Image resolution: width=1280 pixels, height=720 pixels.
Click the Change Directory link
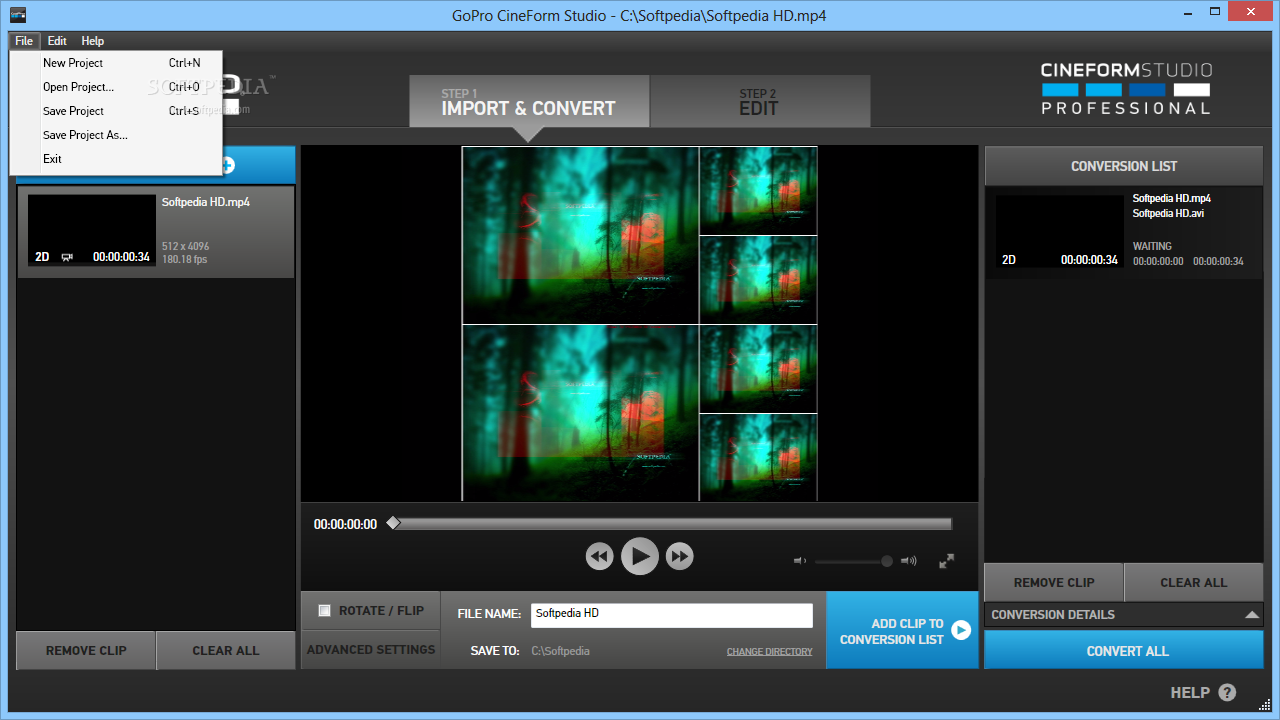770,652
